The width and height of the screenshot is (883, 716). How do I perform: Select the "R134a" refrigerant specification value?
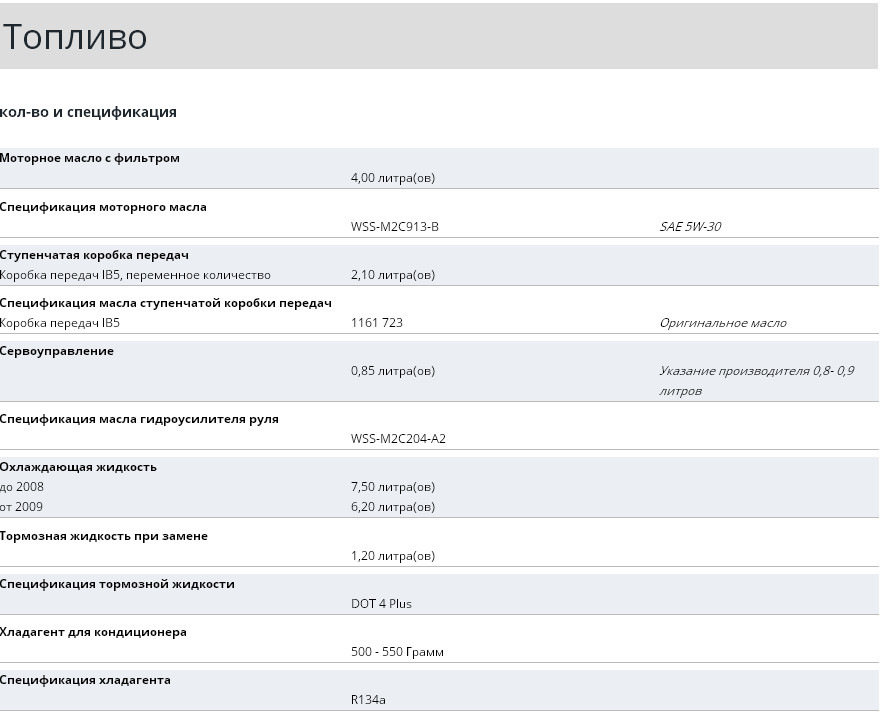click(x=368, y=700)
